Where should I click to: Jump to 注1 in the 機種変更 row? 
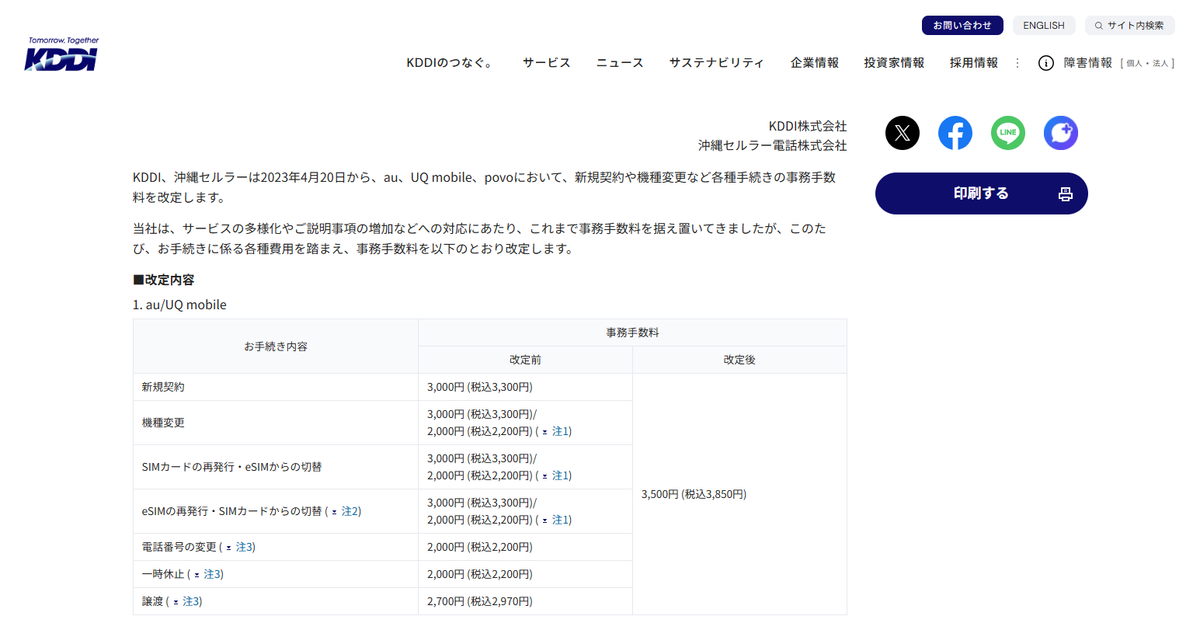click(x=556, y=431)
